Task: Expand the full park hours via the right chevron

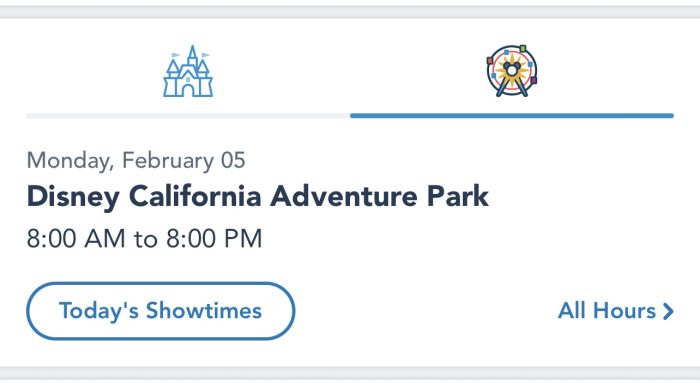Action: click(668, 311)
